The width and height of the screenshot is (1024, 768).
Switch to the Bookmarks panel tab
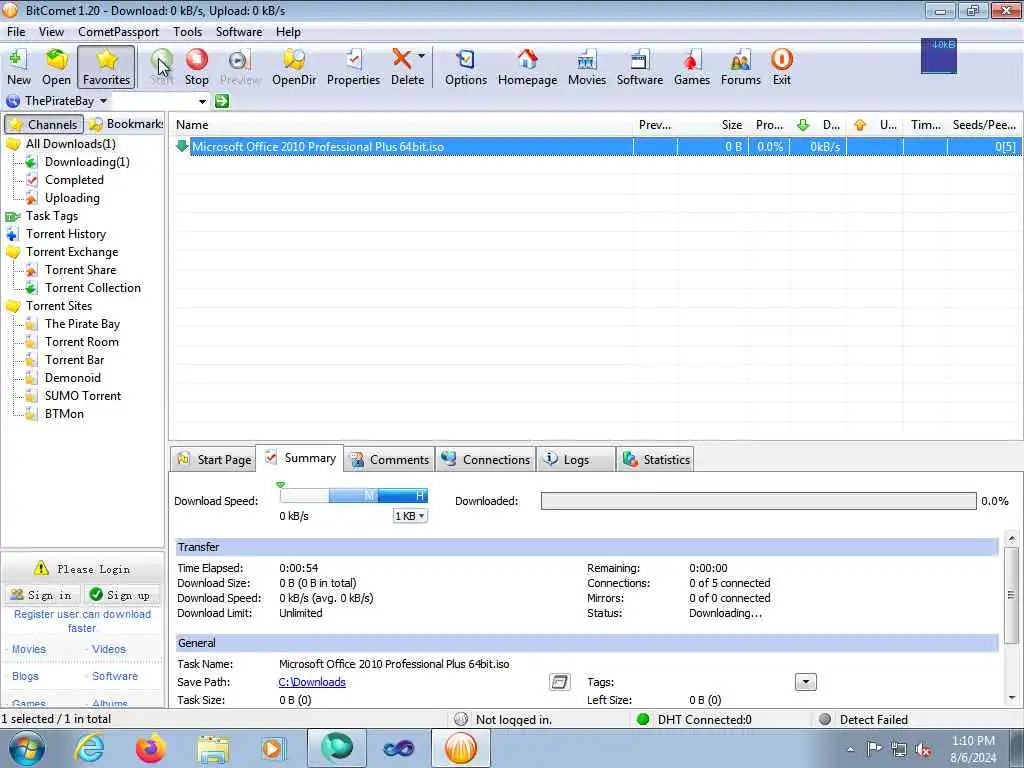coord(125,124)
